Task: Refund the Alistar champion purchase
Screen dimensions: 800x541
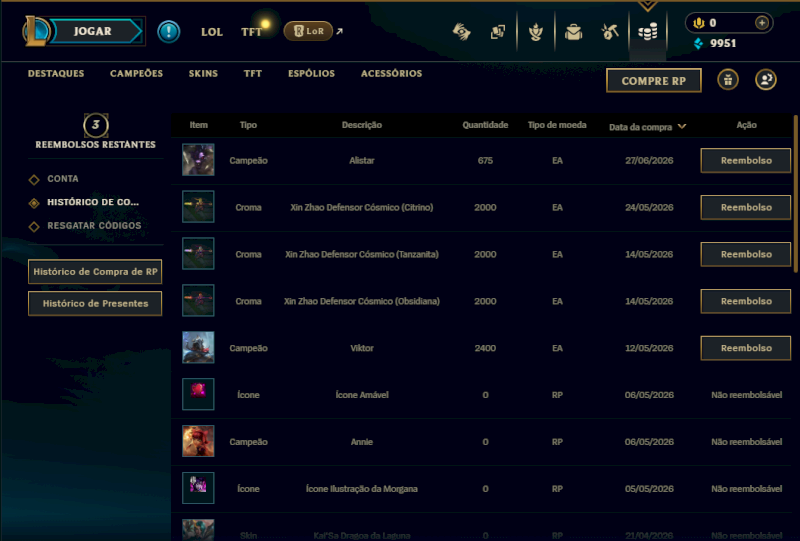Action: pyautogui.click(x=746, y=160)
